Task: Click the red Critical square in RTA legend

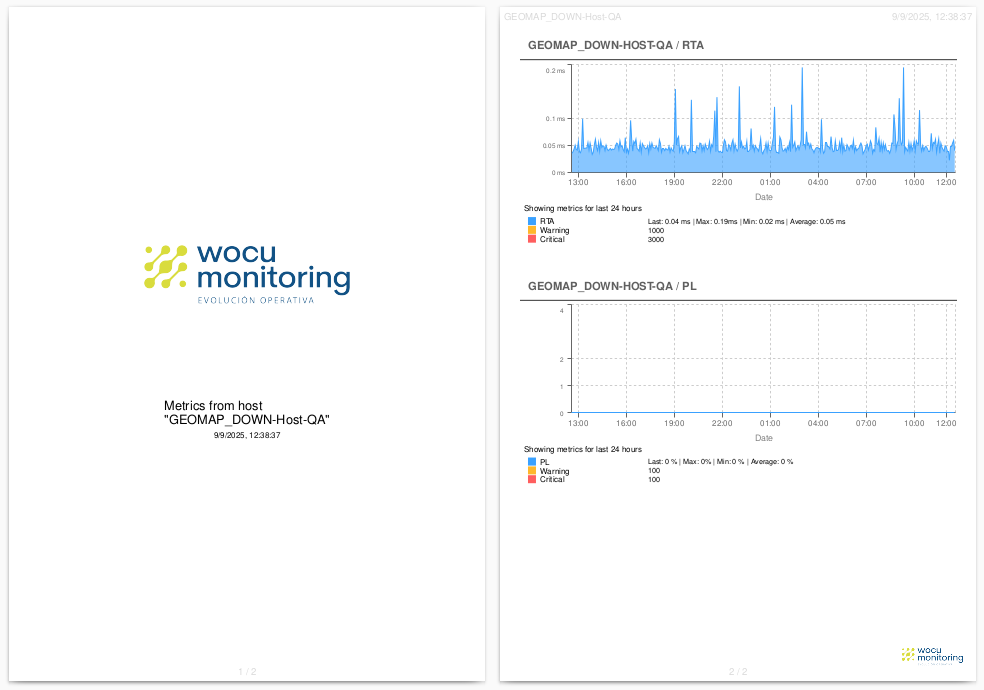Action: coord(531,239)
